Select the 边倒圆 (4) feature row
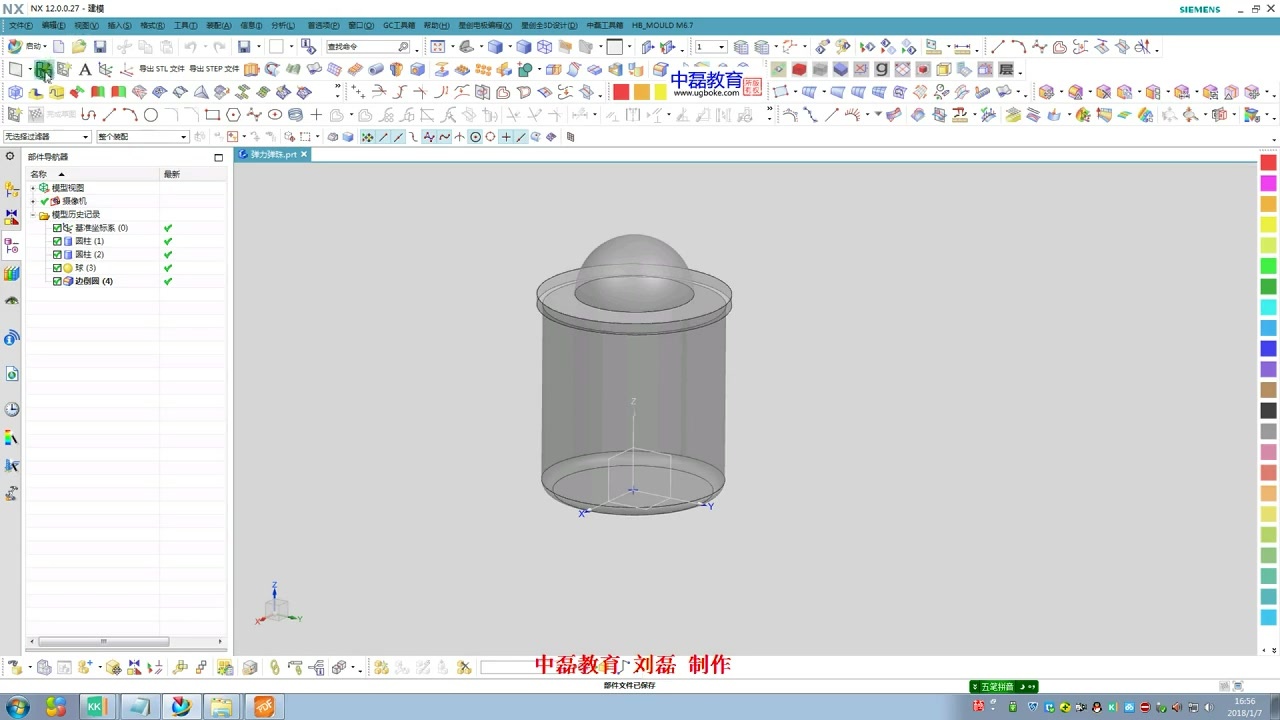The image size is (1280, 720). pos(93,281)
